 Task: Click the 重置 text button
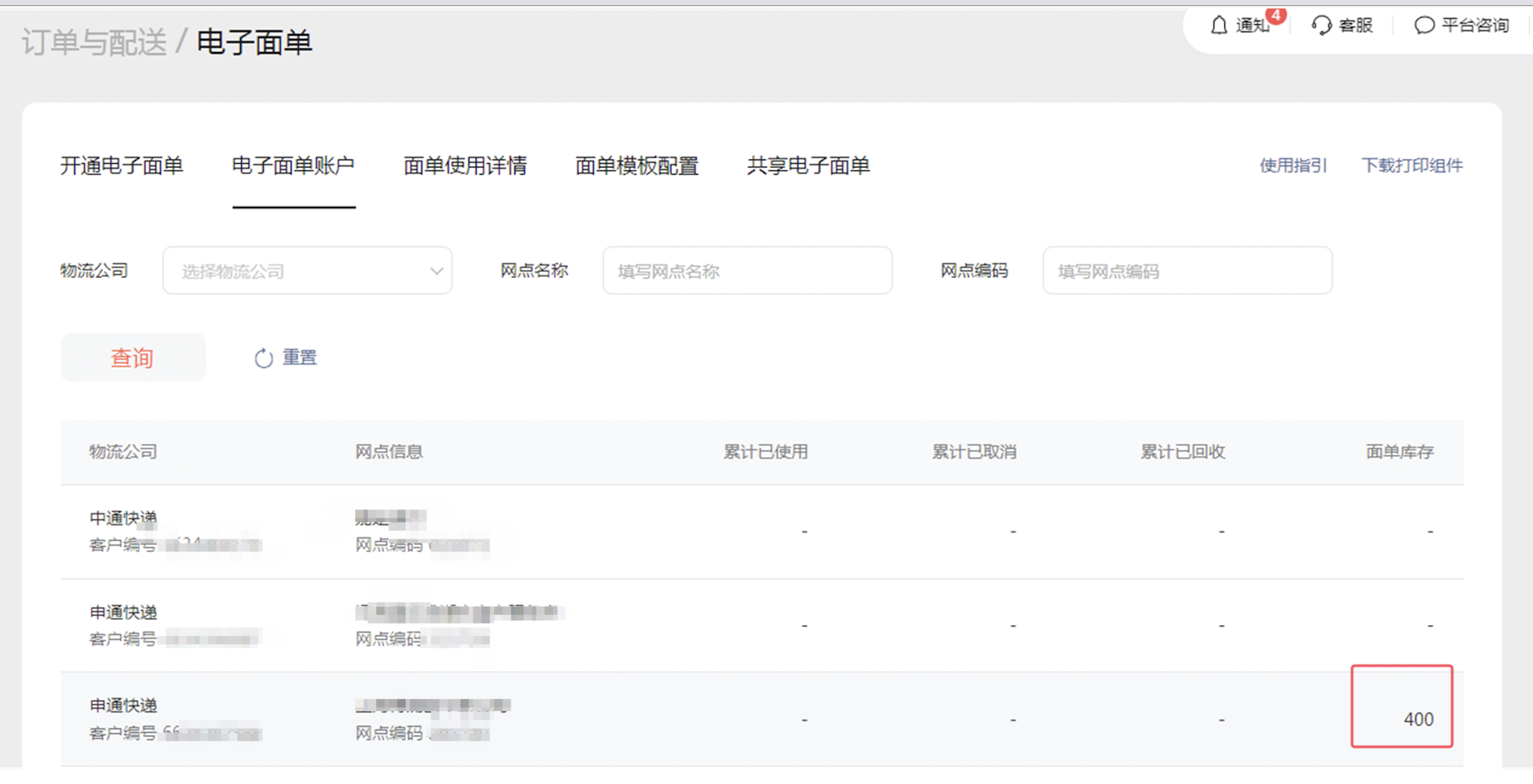click(299, 357)
